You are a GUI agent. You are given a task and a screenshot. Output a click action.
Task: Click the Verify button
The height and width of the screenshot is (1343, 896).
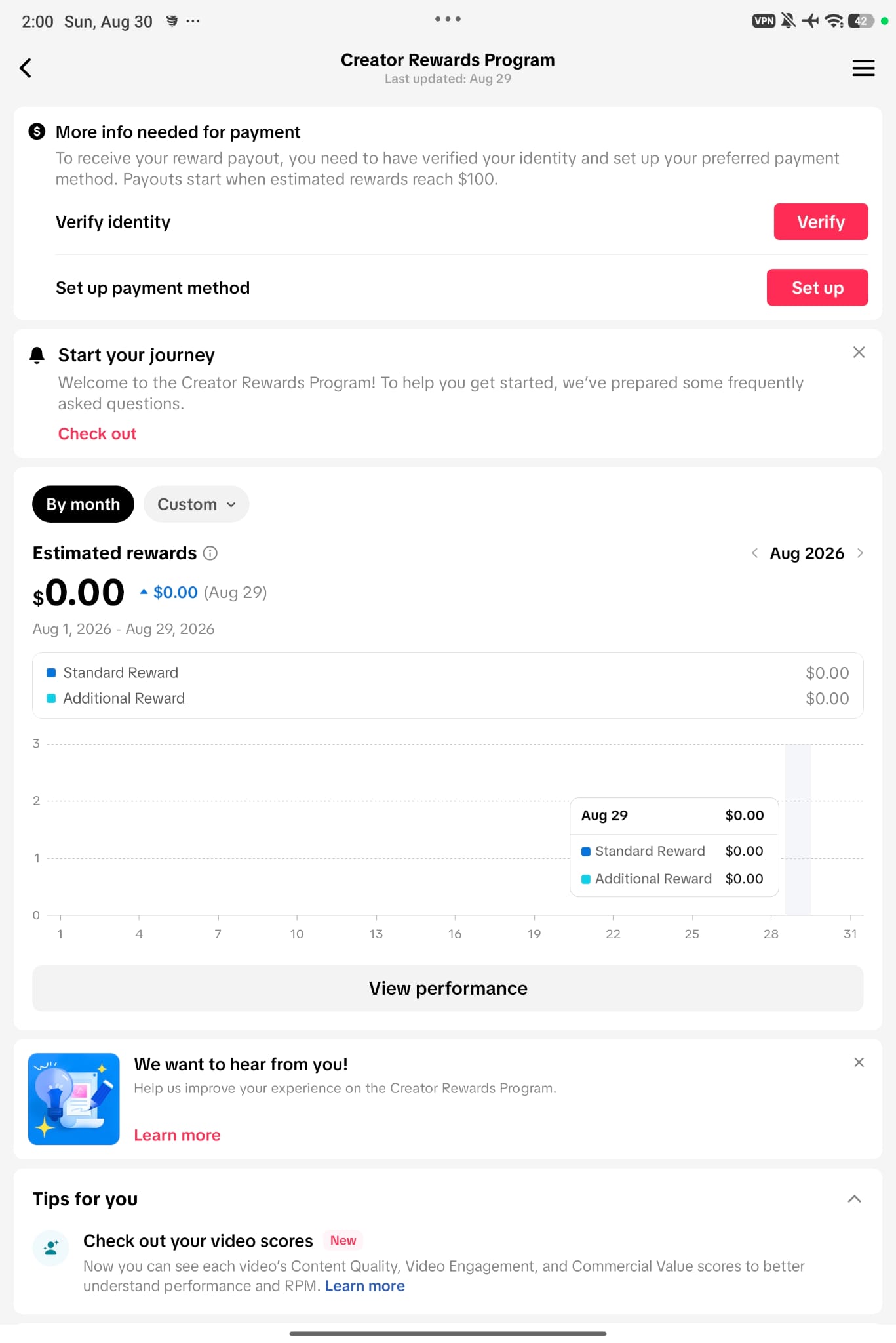(x=821, y=222)
